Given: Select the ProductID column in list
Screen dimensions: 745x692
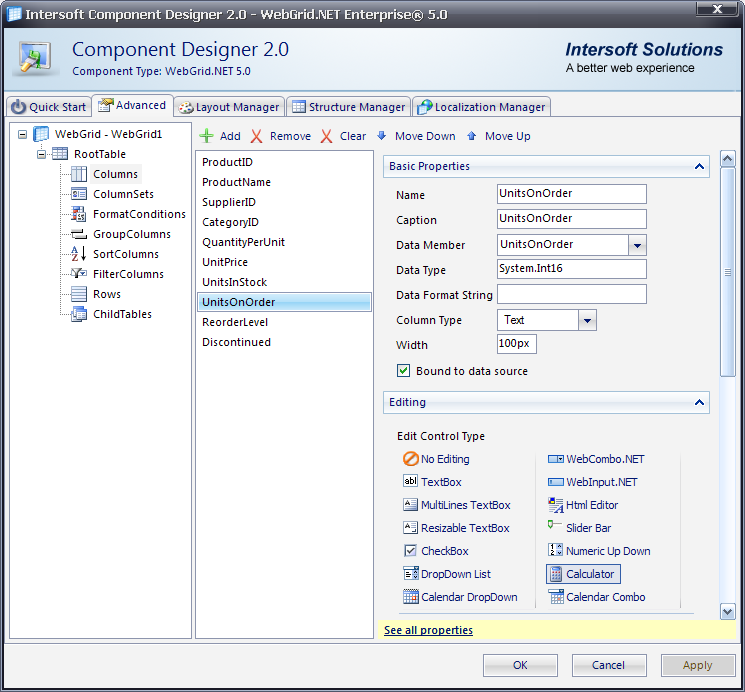Looking at the screenshot, I should click(284, 162).
